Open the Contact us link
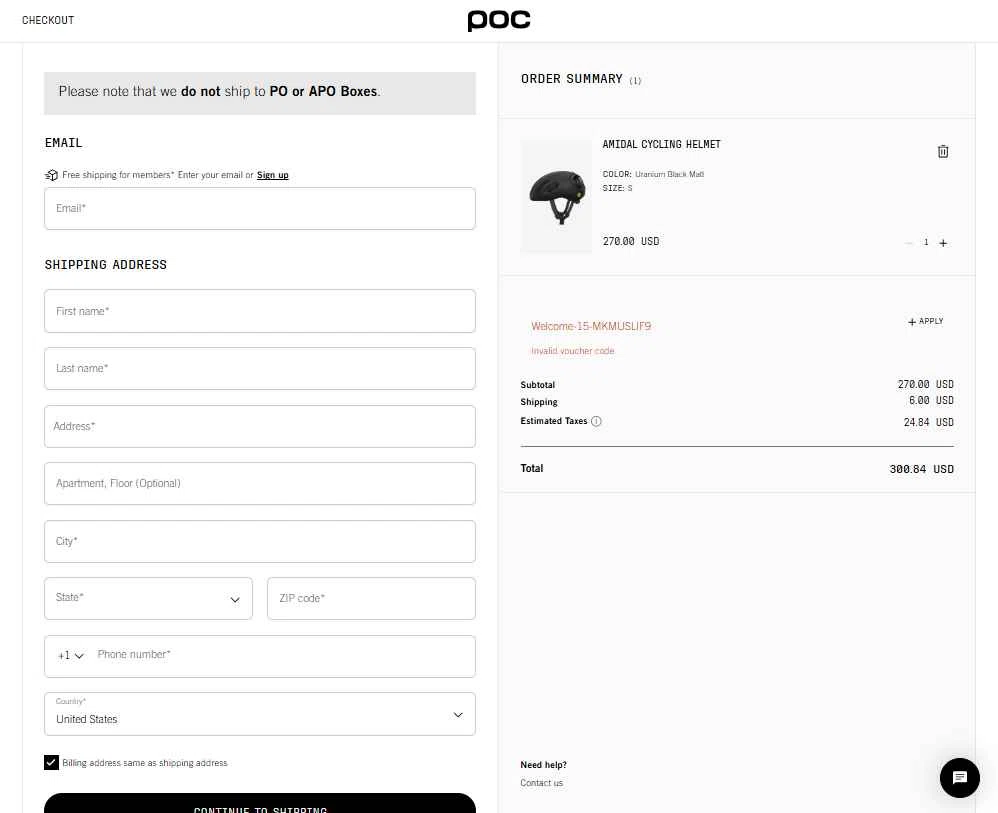The width and height of the screenshot is (998, 813). (x=541, y=783)
